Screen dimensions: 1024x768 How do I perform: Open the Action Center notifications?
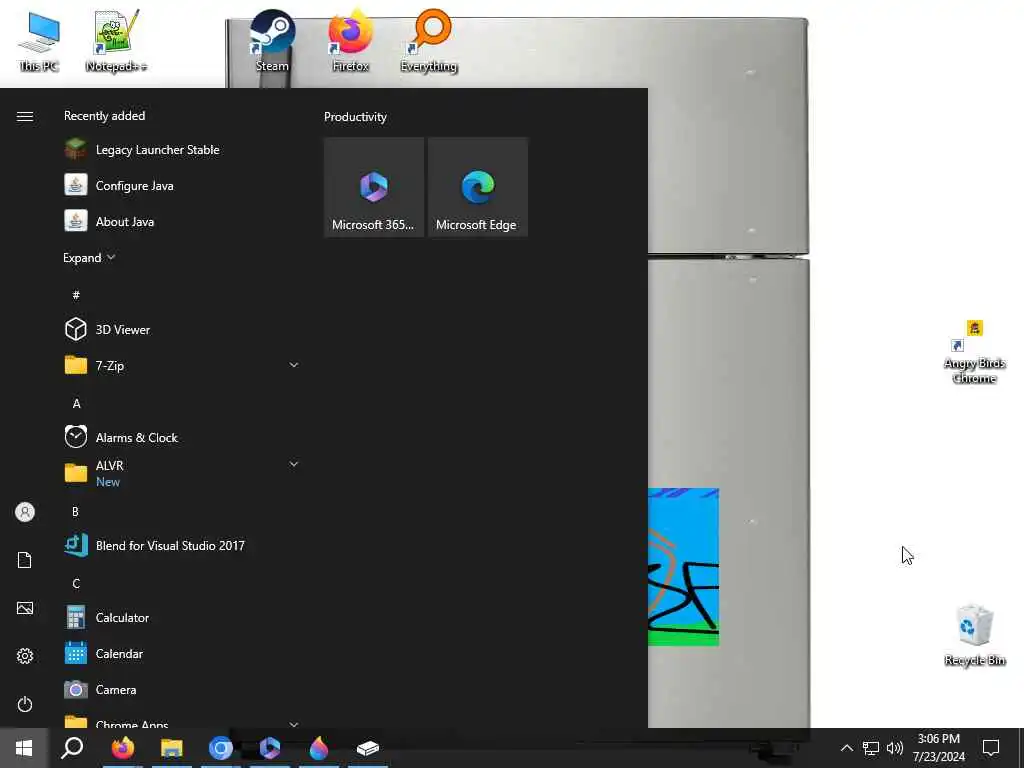pos(991,748)
